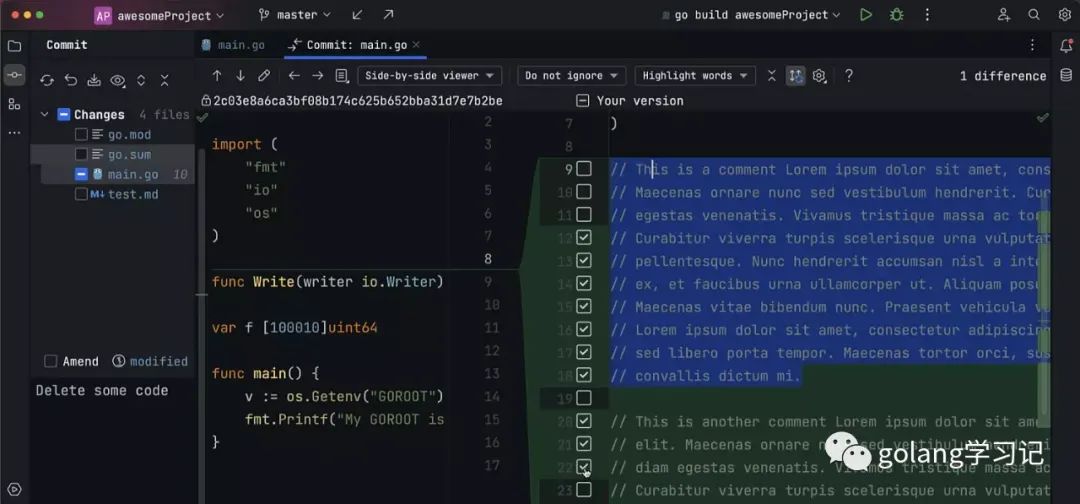Open Side-by-side viewer dropdown

tap(430, 76)
